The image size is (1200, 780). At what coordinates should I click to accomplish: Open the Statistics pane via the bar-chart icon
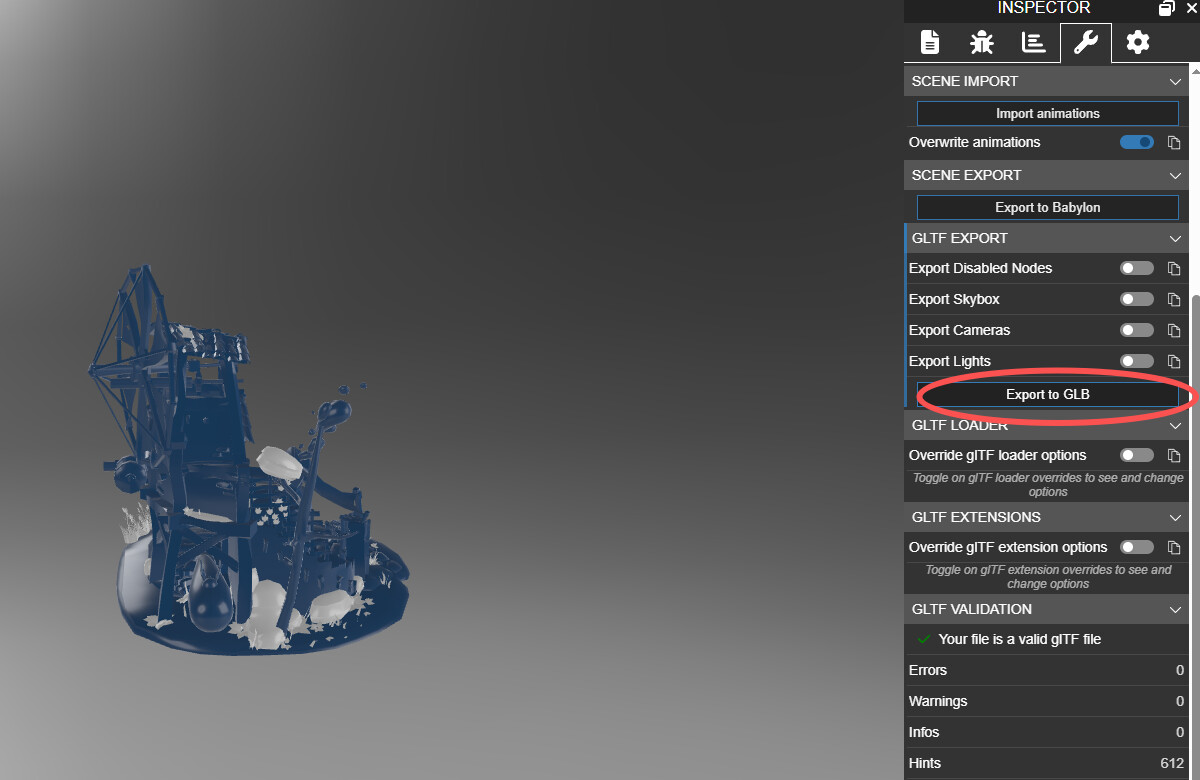click(x=1033, y=42)
